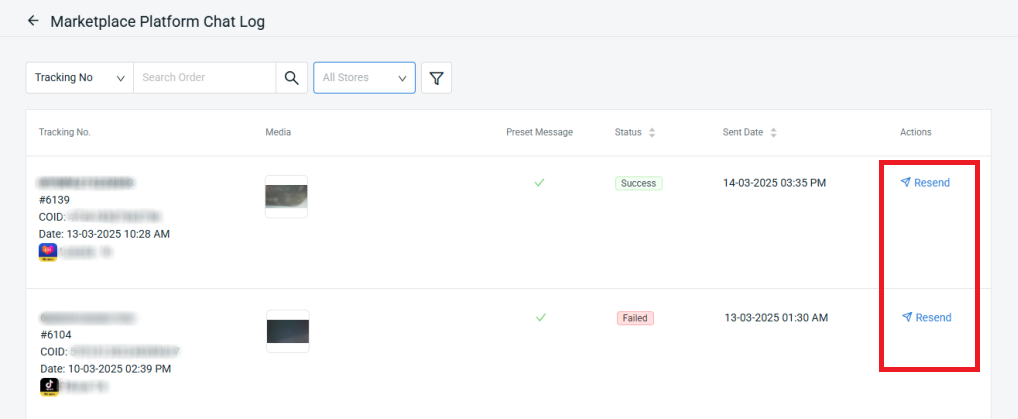Expand the Tracking No search type dropdown
Screen dimensions: 1018x419
[x=79, y=78]
